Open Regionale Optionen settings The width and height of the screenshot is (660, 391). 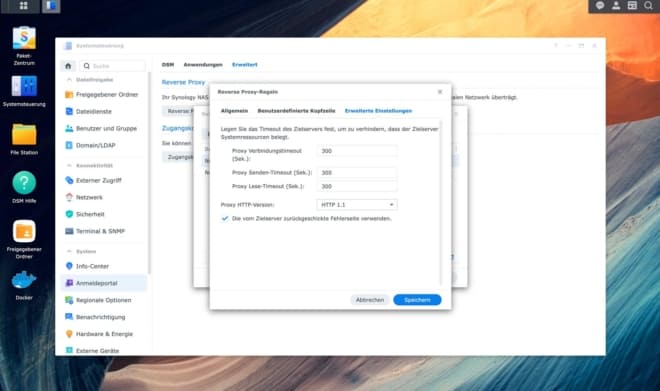pos(104,300)
